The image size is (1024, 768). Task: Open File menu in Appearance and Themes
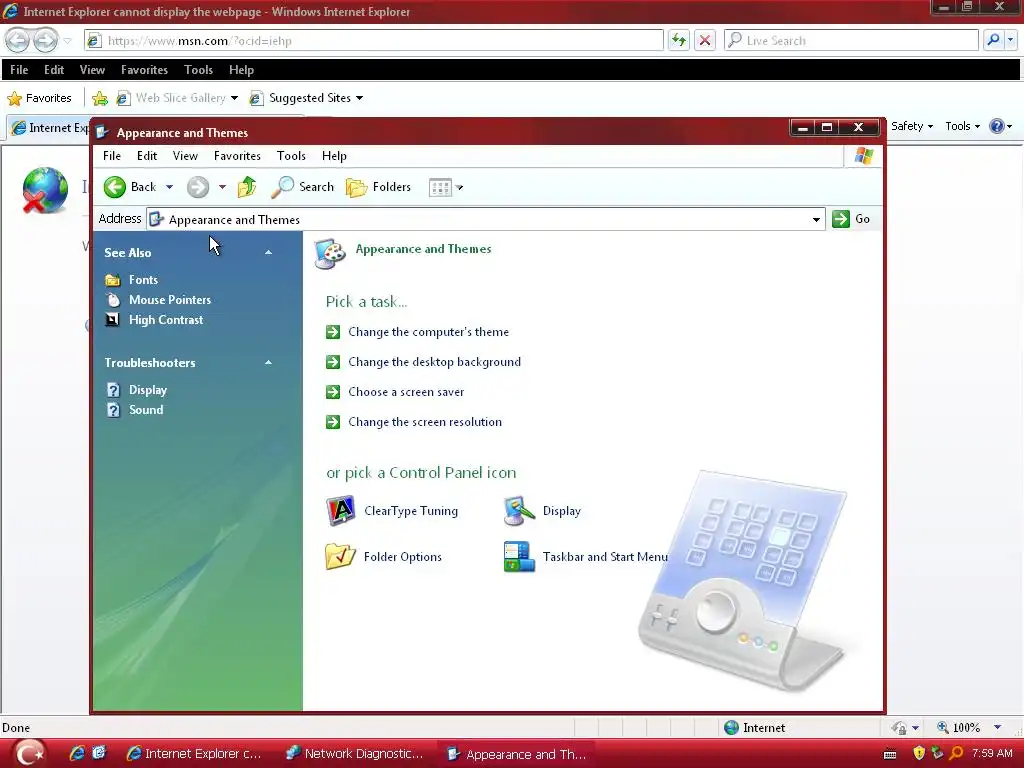coord(112,156)
